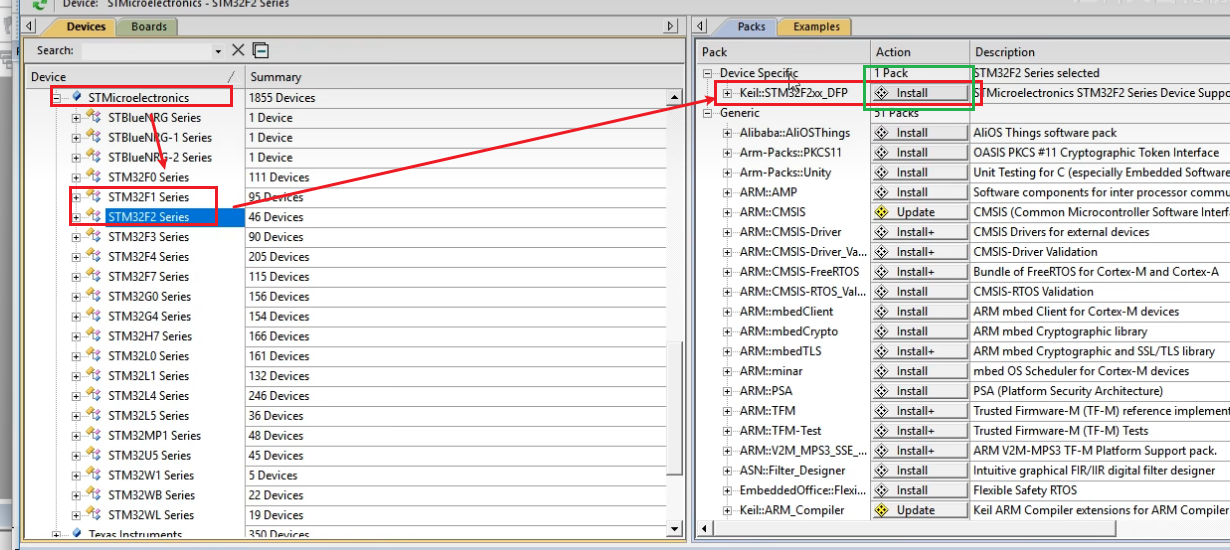Install the Arm-Packs::PKCS11 pack
Image resolution: width=1230 pixels, height=550 pixels.
tap(920, 153)
